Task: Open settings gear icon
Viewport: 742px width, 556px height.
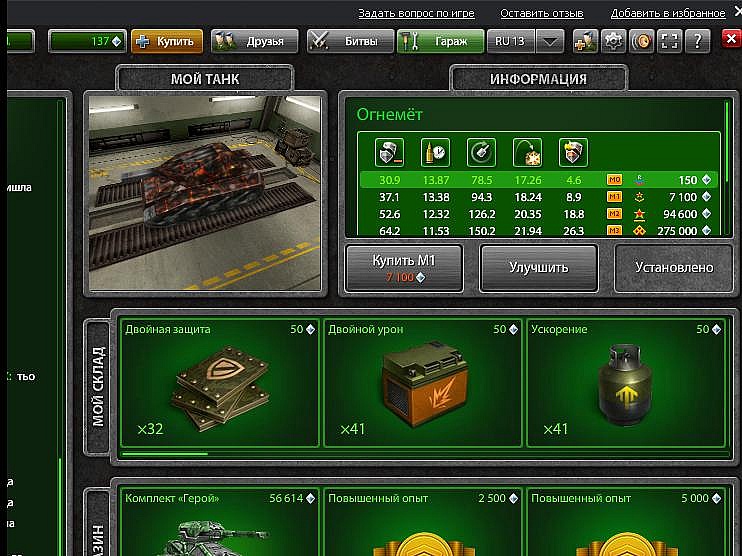Action: pos(613,41)
